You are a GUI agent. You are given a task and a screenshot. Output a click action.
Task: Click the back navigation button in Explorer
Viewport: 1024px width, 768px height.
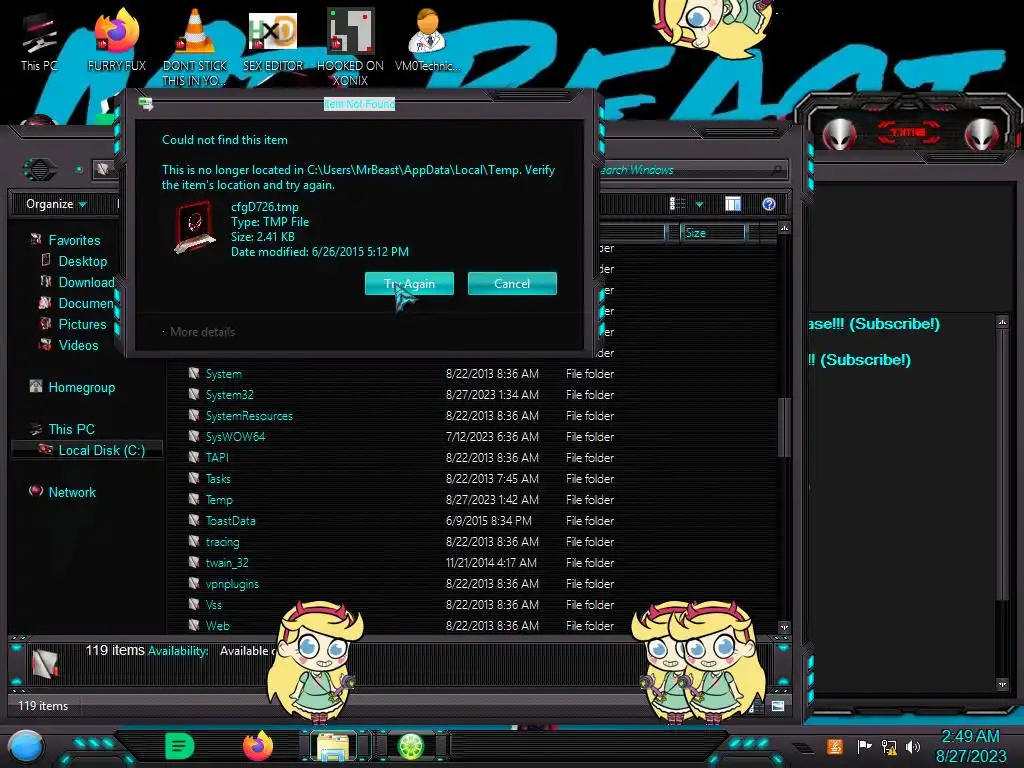tap(40, 170)
